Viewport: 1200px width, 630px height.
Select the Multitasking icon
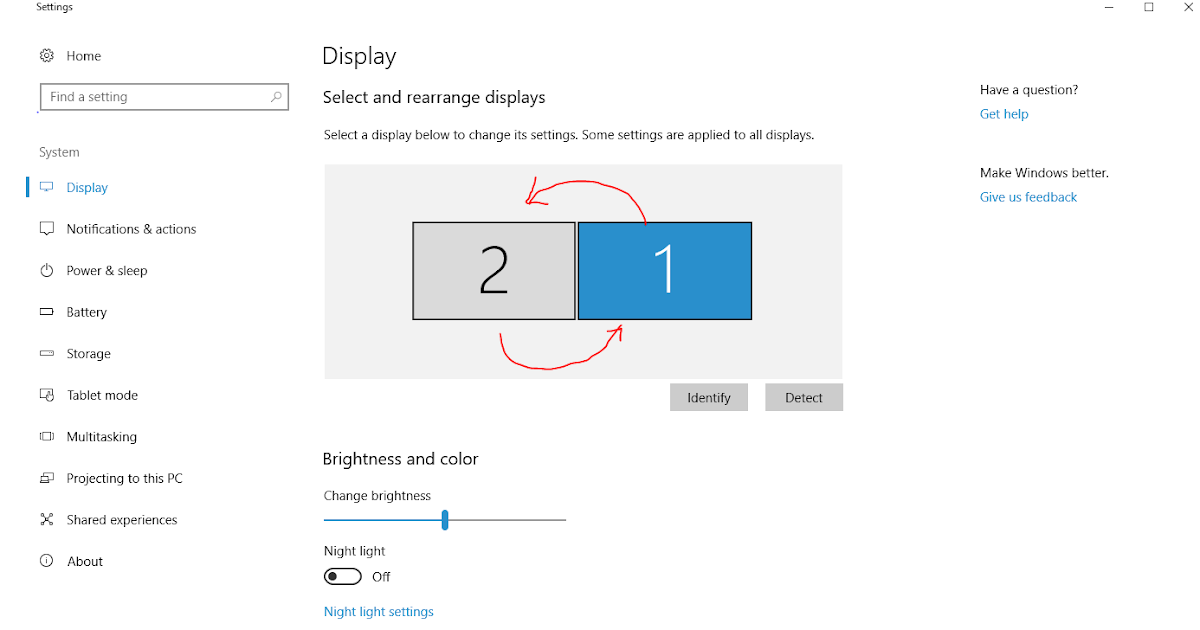[x=46, y=436]
